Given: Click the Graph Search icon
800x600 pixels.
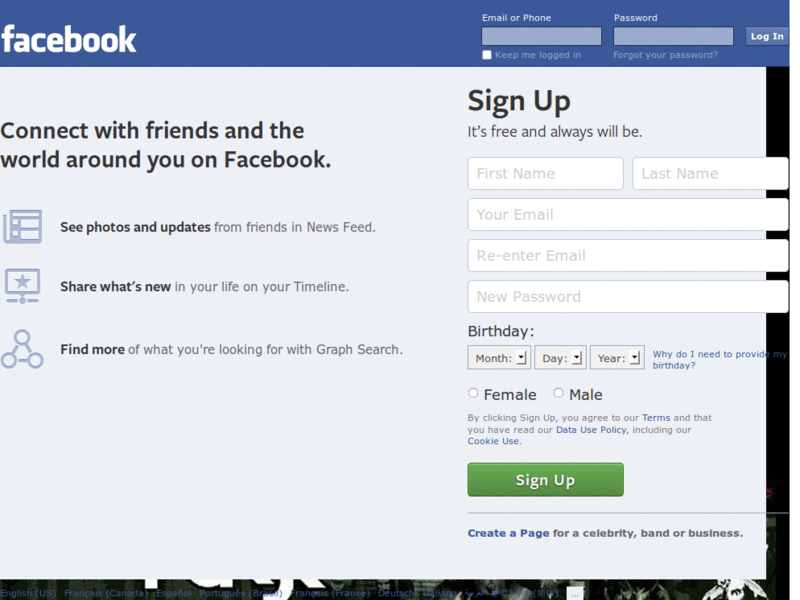Looking at the screenshot, I should click(x=22, y=349).
